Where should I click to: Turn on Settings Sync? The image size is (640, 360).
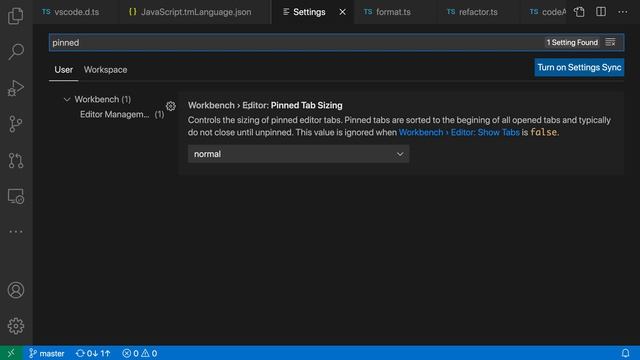(579, 67)
